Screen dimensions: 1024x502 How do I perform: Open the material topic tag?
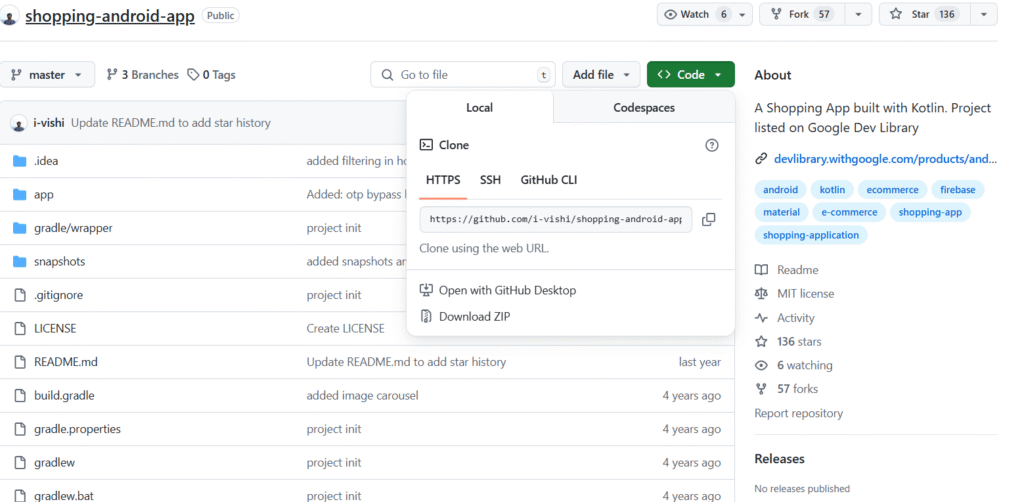pos(781,212)
